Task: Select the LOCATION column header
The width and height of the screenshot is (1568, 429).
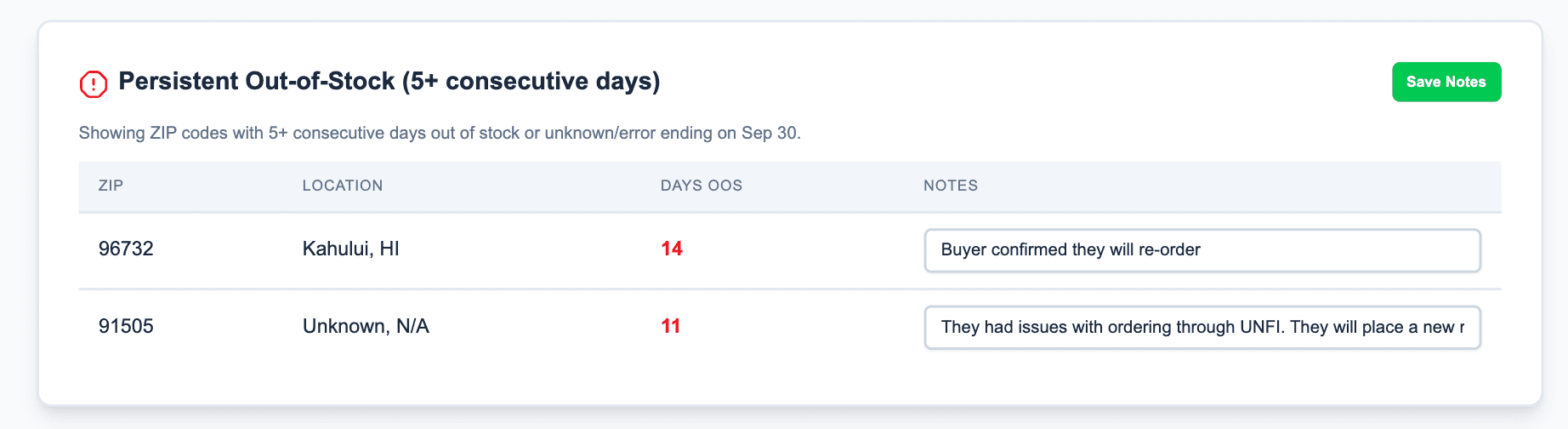Action: pos(343,186)
